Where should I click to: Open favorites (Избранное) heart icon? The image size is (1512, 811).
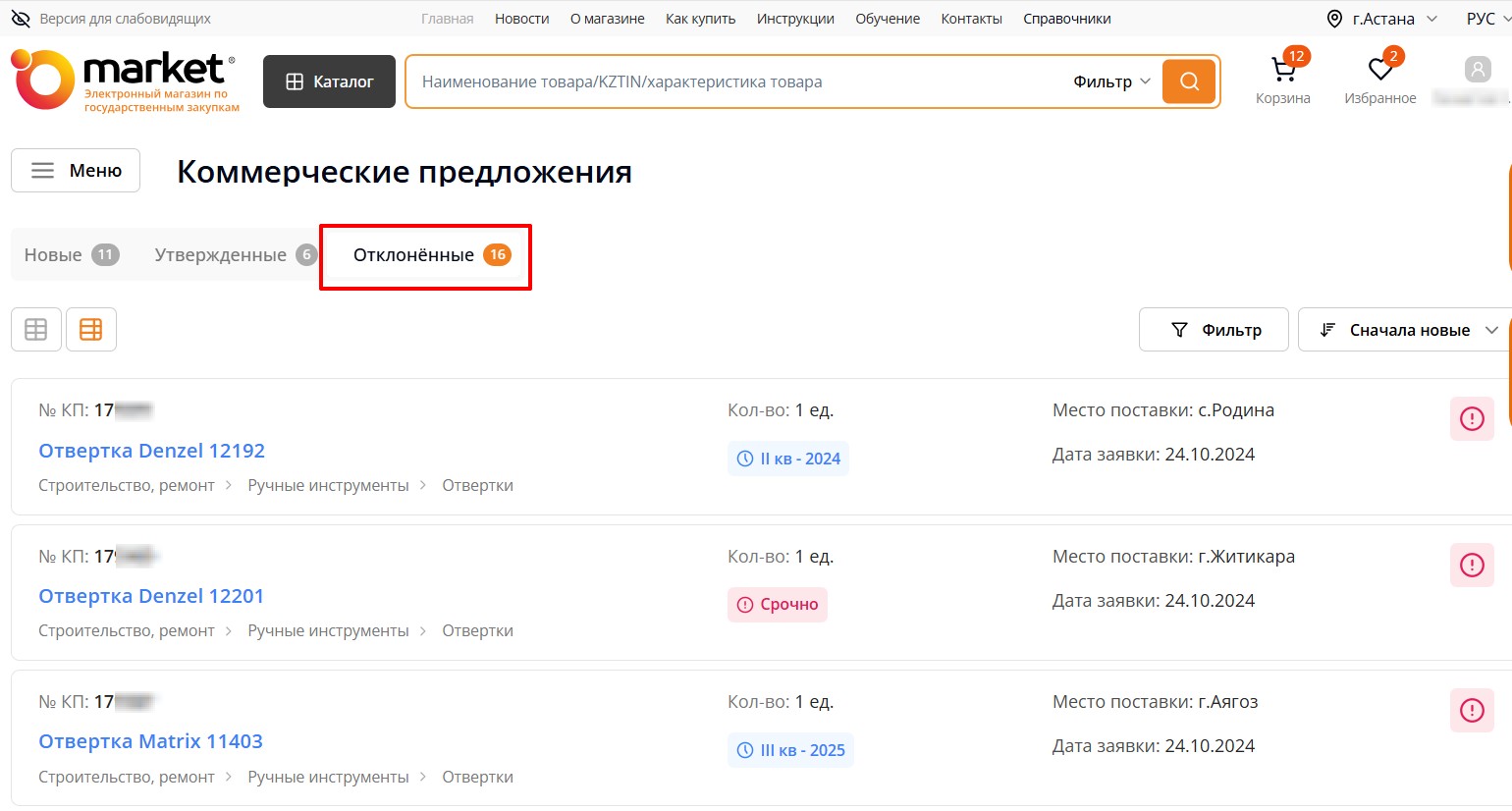(x=1379, y=71)
